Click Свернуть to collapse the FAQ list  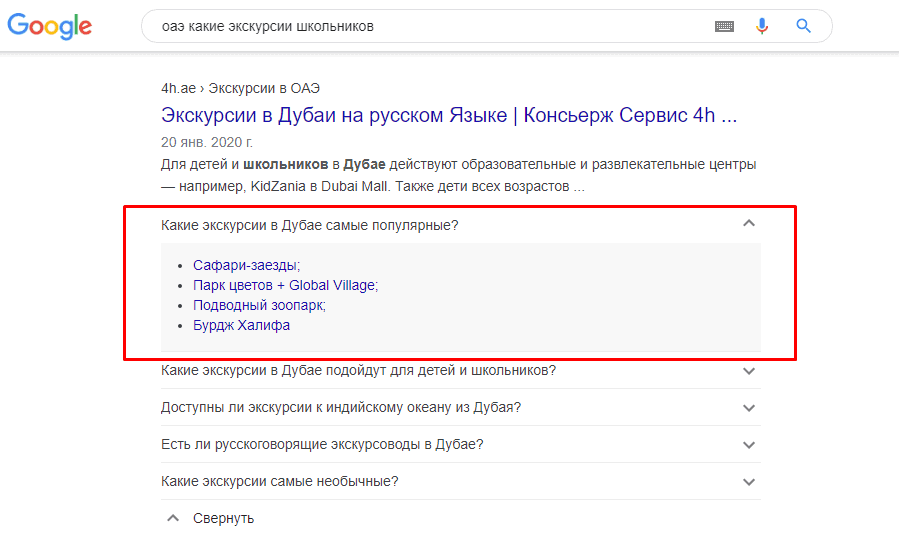(x=223, y=519)
